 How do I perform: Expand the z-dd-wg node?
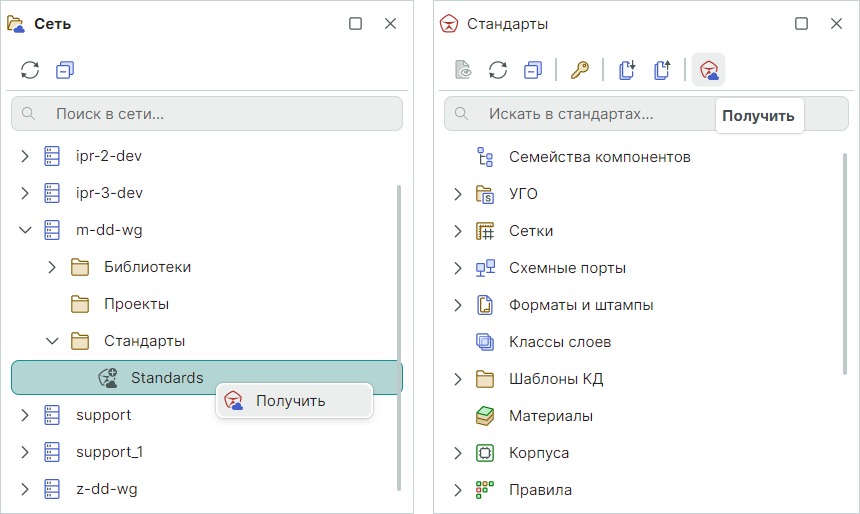click(x=25, y=489)
